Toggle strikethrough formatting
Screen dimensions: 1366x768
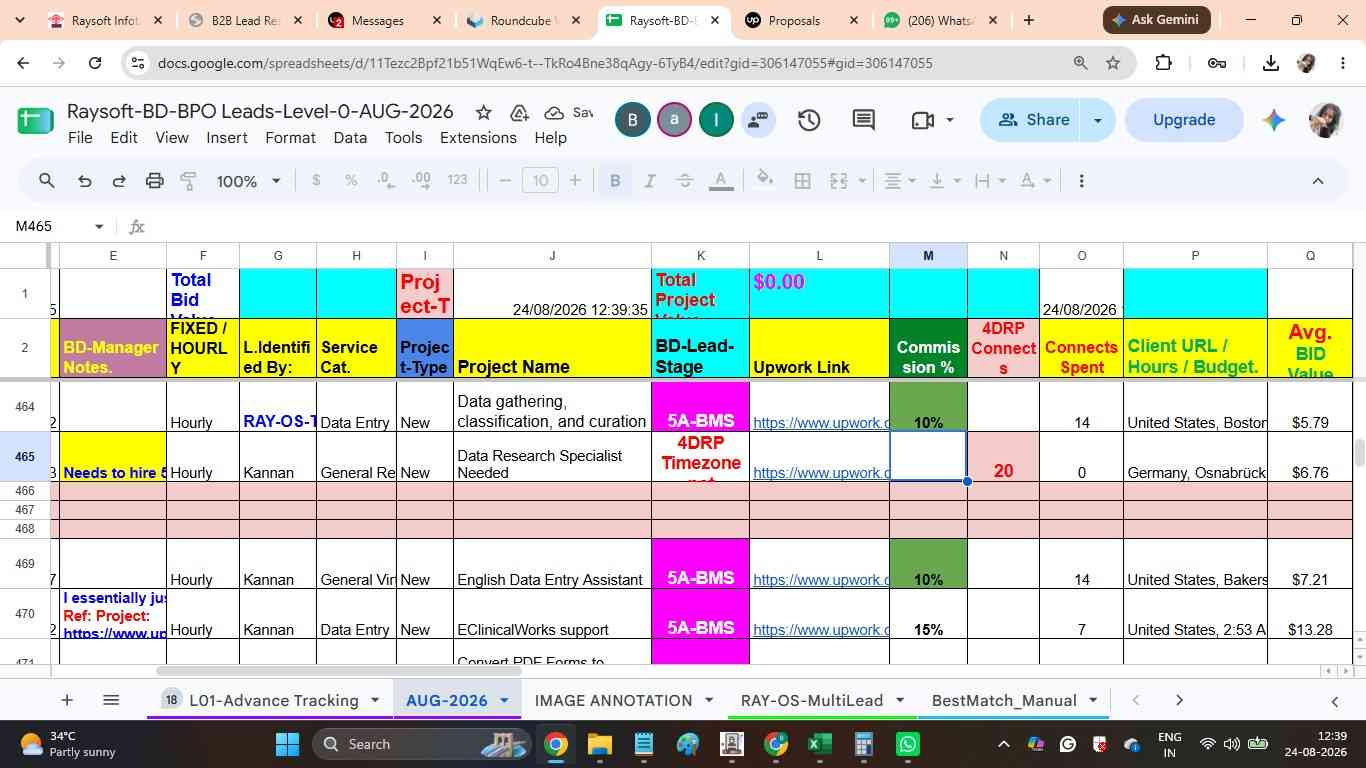tap(685, 181)
